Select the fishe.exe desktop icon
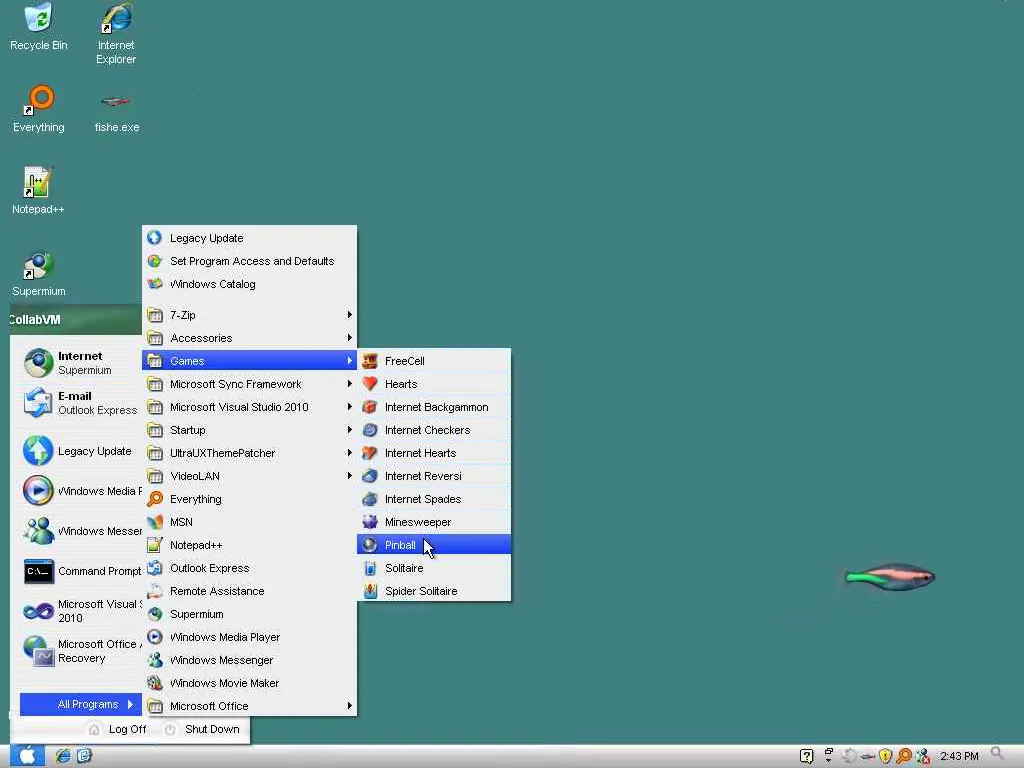Image resolution: width=1024 pixels, height=768 pixels. tap(116, 112)
